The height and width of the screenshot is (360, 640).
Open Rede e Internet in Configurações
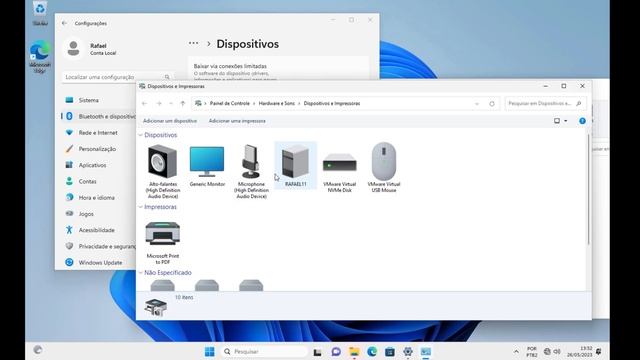point(98,133)
